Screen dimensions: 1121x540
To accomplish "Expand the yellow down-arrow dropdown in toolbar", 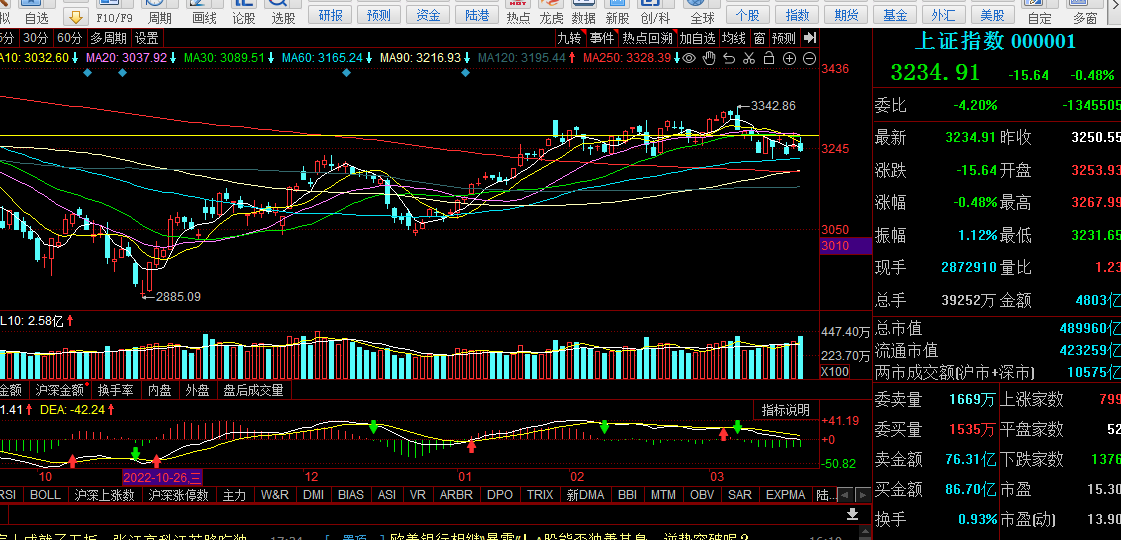I will (75, 17).
